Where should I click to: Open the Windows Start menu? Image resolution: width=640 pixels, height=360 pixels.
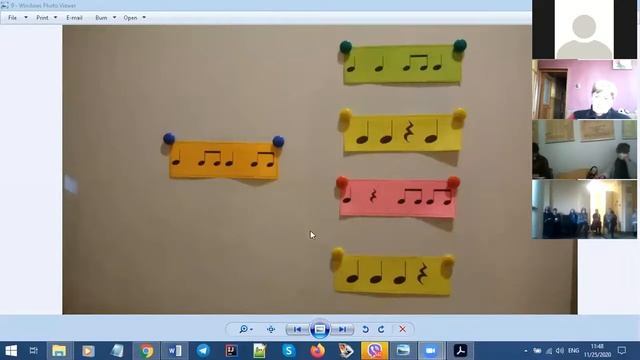(11, 351)
